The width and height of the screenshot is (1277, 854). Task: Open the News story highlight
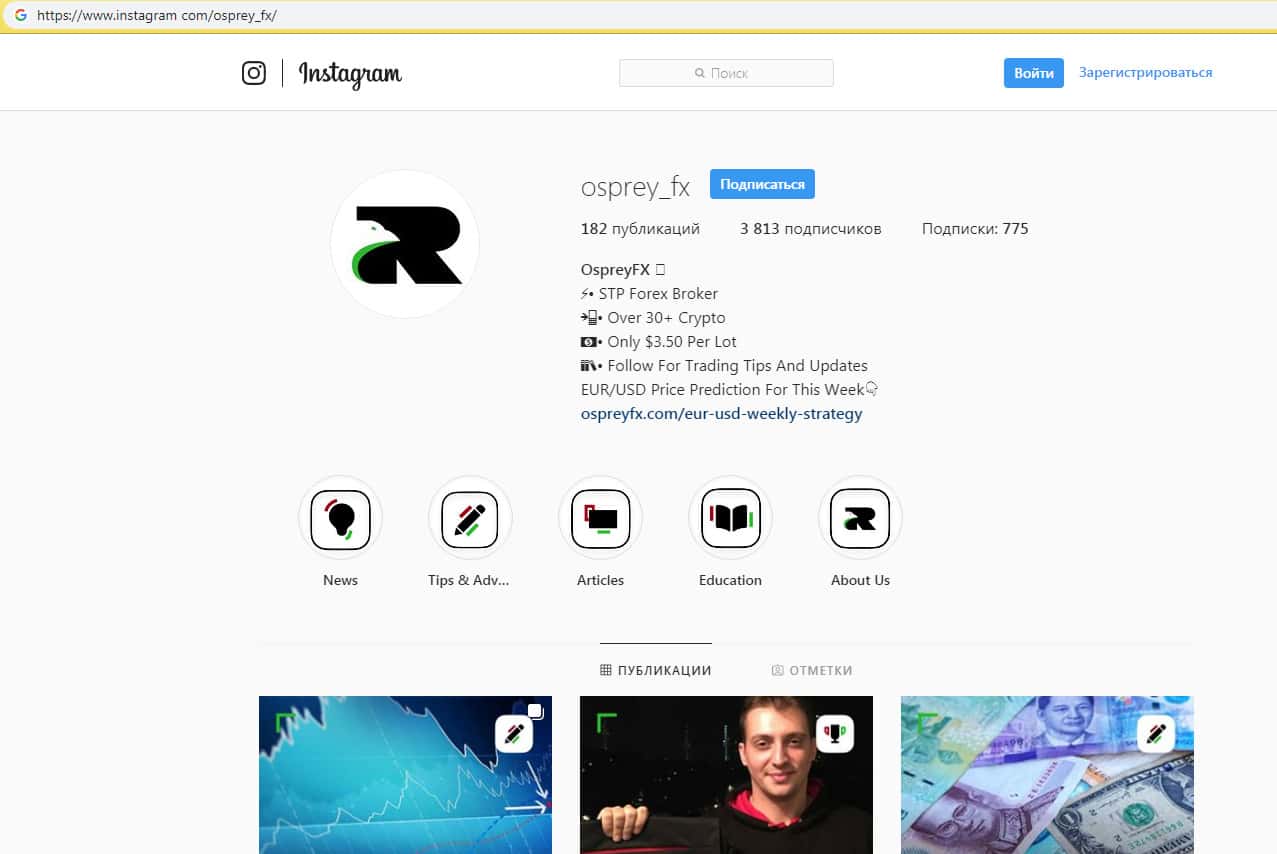point(340,519)
